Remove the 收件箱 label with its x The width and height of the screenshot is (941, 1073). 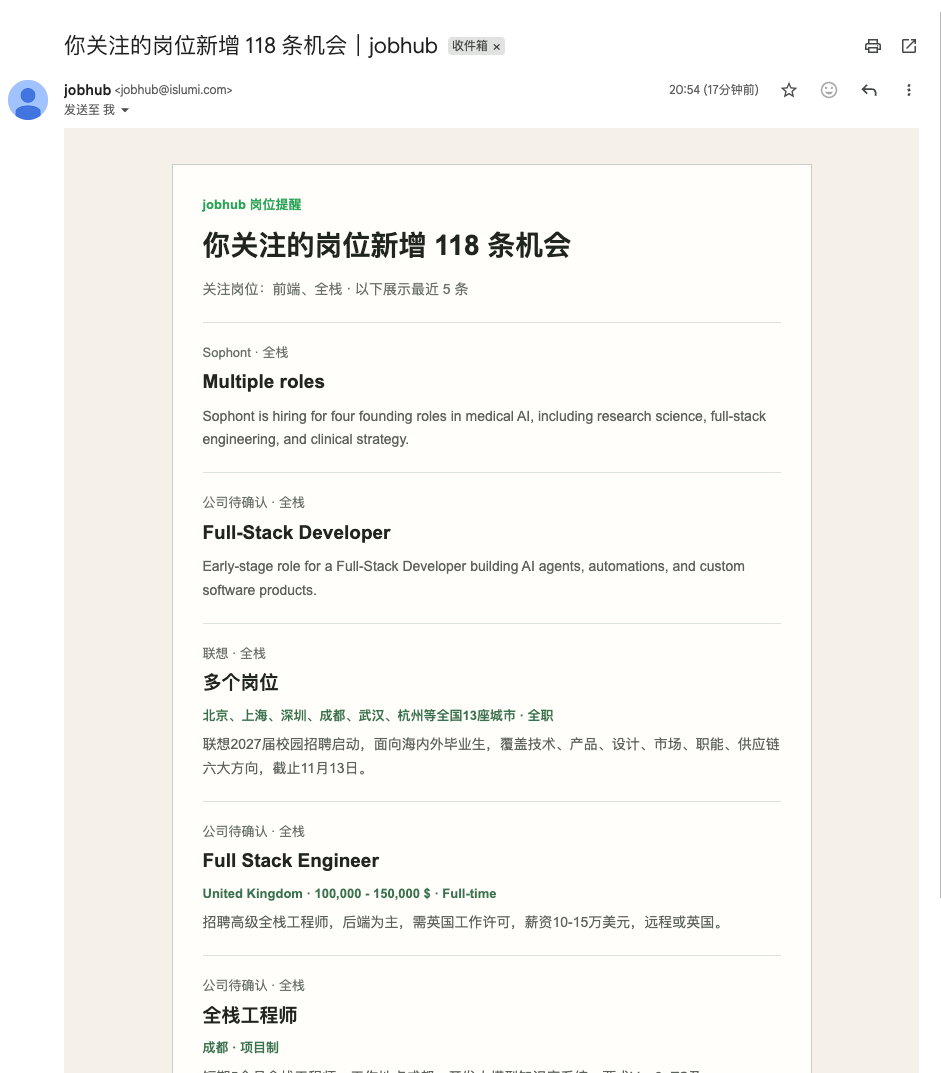point(497,47)
